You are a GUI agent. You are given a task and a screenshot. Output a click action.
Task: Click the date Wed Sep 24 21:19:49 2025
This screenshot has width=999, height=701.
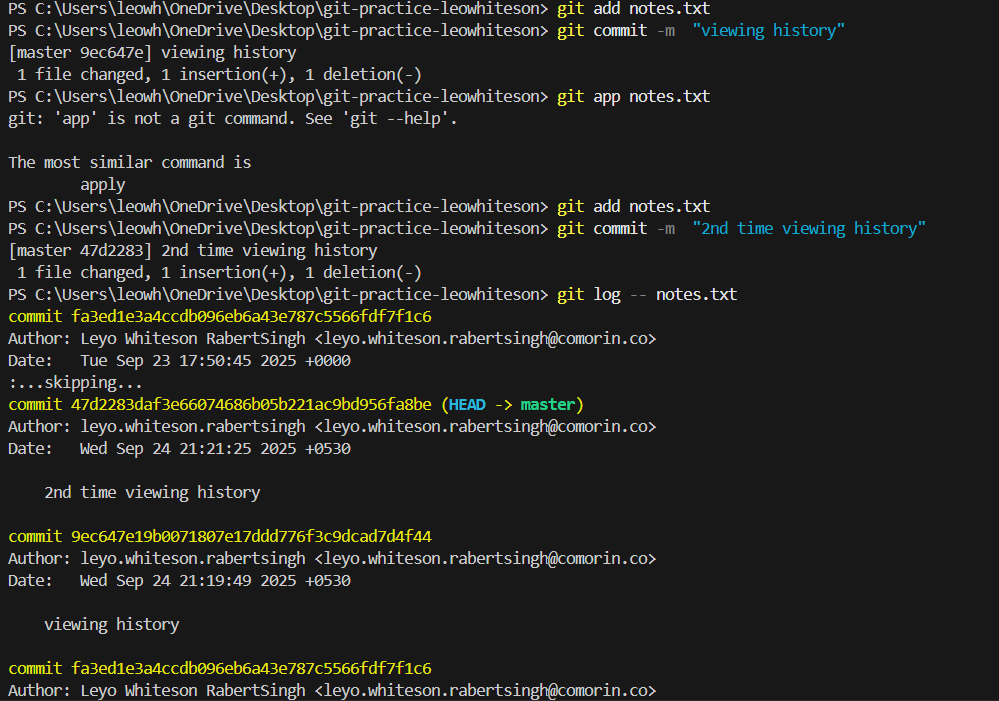tap(188, 581)
